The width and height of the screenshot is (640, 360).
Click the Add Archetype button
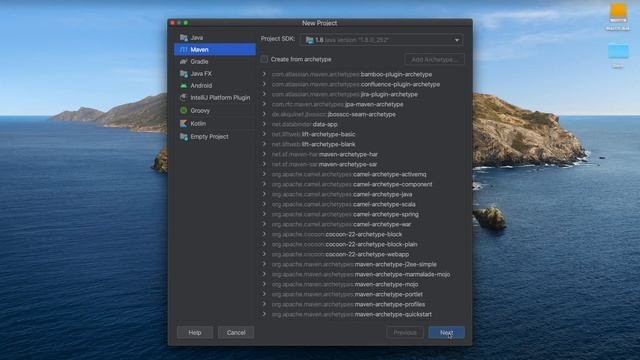(434, 60)
